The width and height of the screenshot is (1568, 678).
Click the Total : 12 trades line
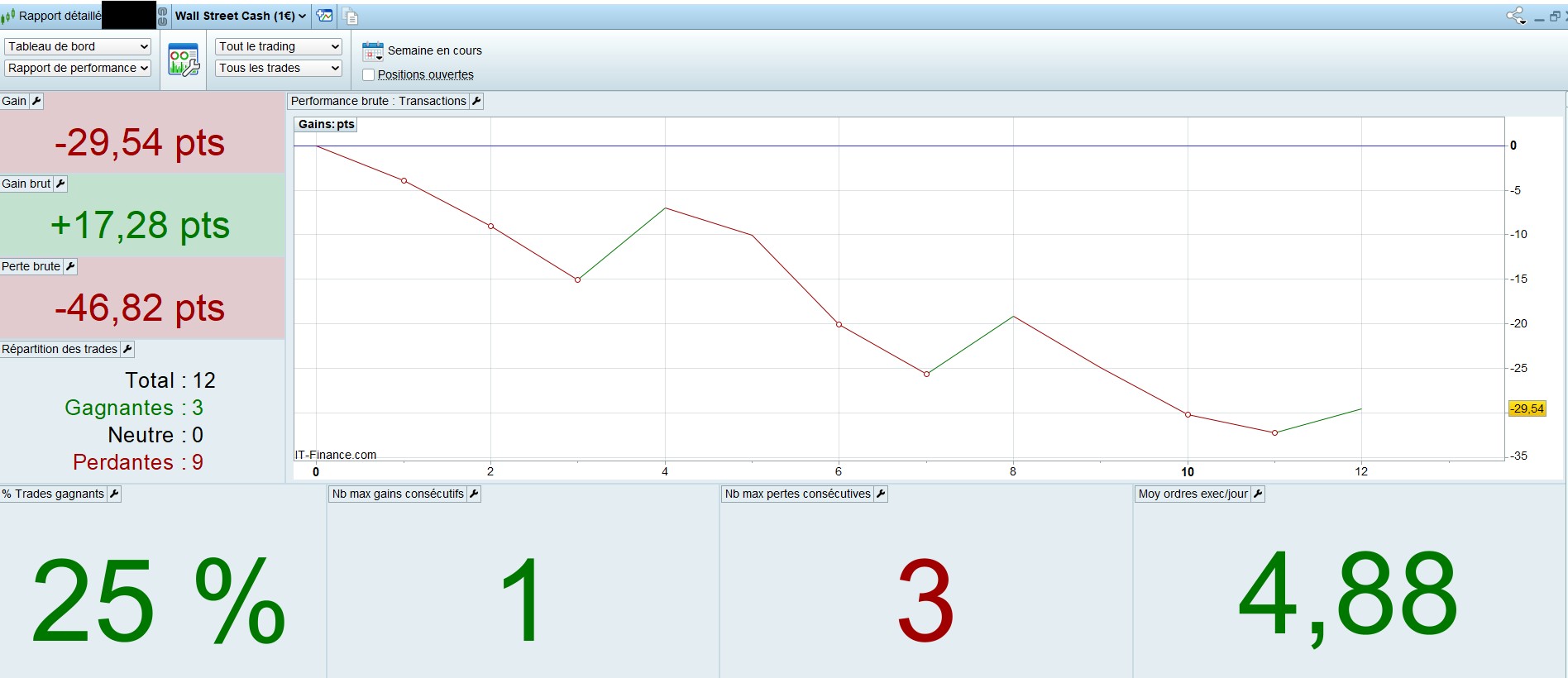tap(170, 380)
